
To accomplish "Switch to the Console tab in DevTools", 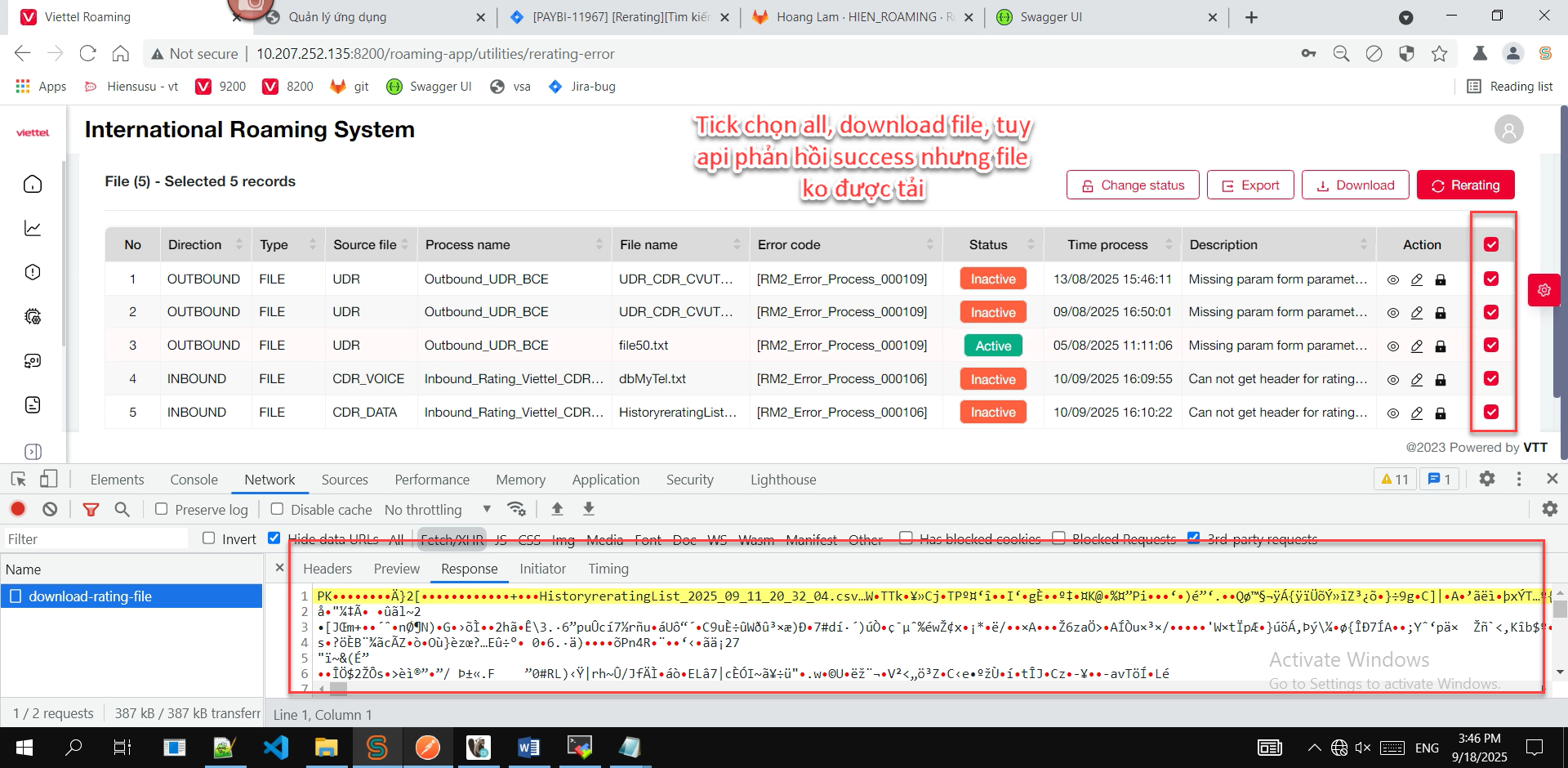I will click(194, 480).
